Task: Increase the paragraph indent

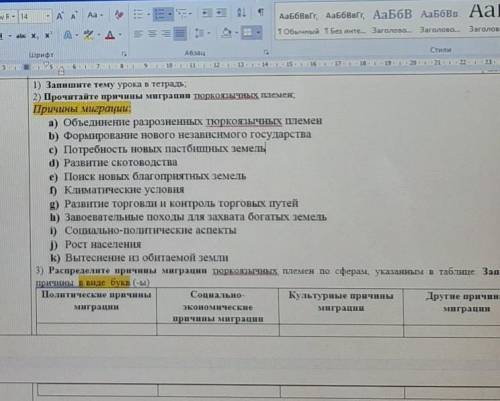Action: click(x=221, y=13)
